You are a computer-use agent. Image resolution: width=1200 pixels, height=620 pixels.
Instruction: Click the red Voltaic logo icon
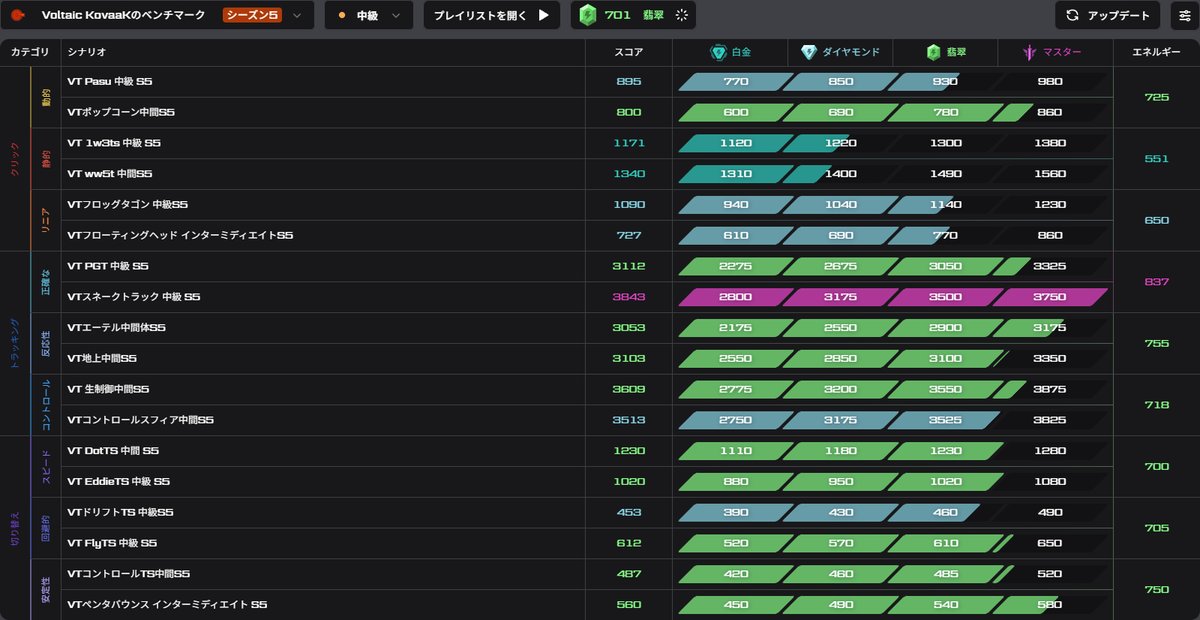tap(17, 15)
